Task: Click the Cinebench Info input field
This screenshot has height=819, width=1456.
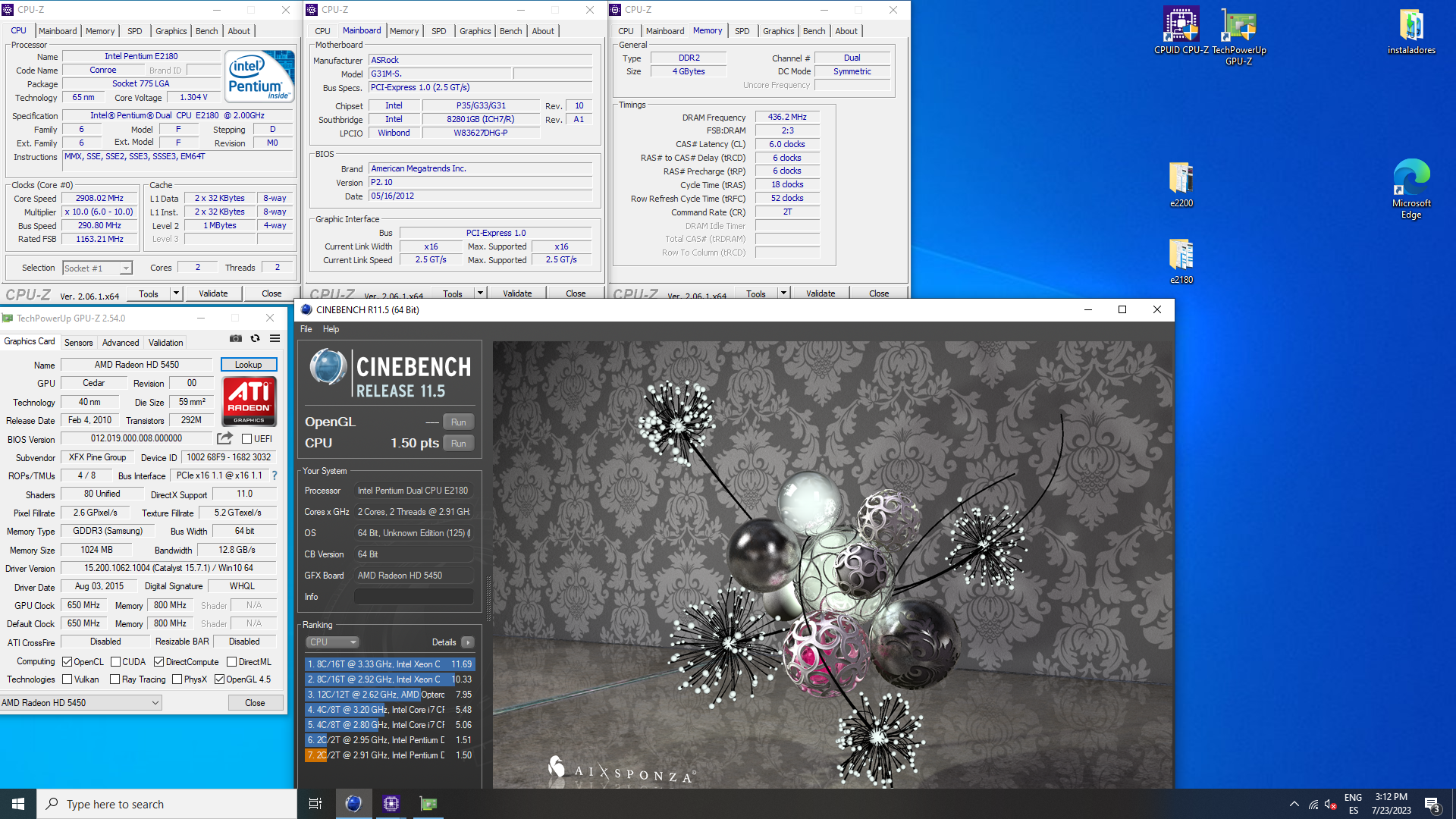Action: (414, 597)
